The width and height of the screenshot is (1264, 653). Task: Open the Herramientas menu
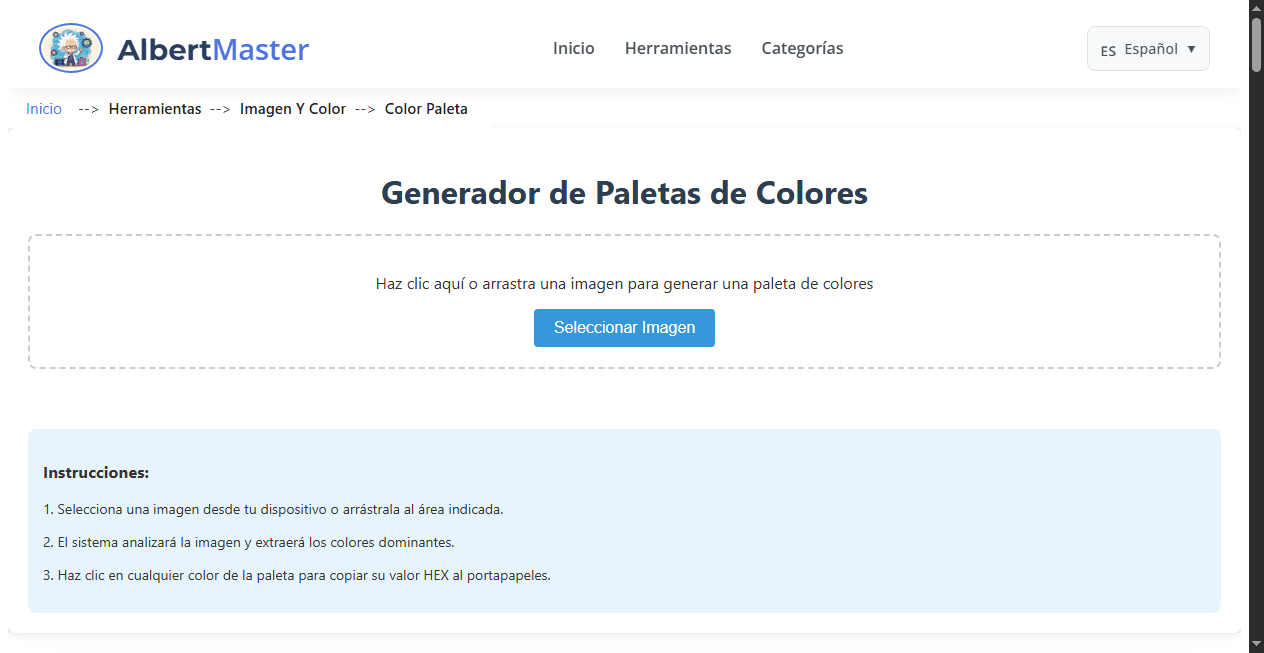click(x=678, y=48)
